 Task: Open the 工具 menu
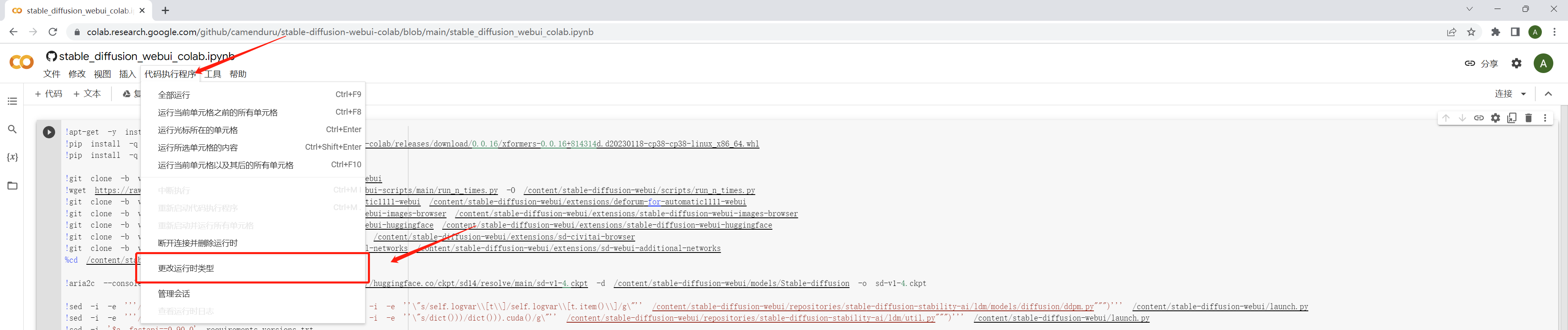[x=213, y=74]
